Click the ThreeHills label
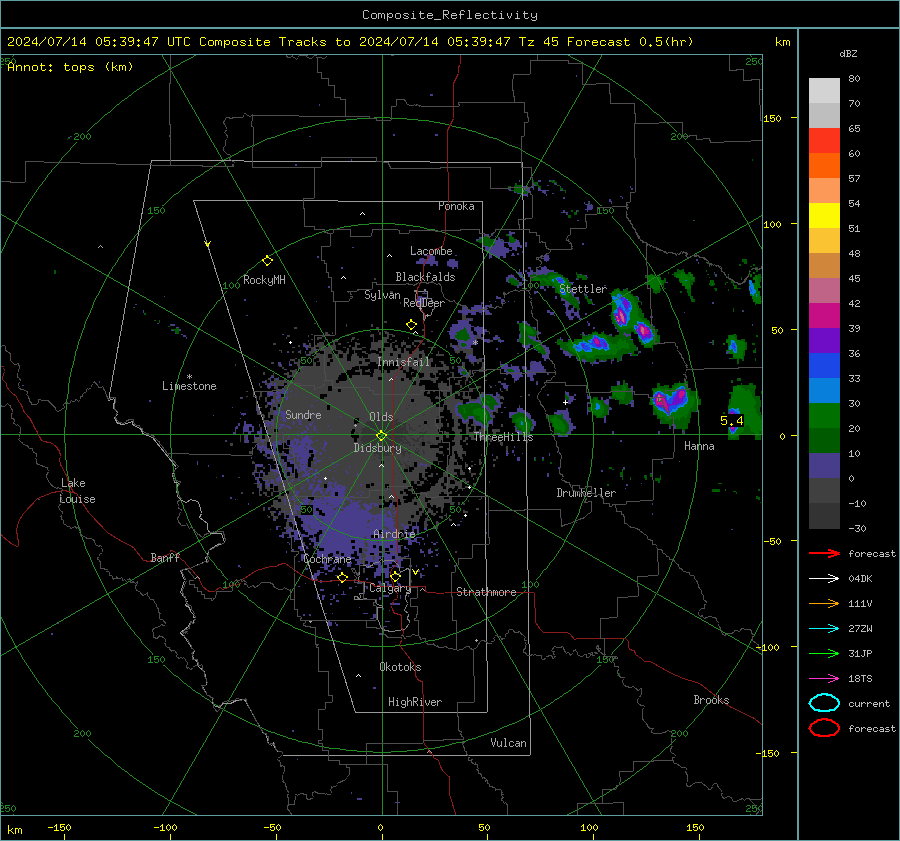Viewport: 900px width, 841px height. point(503,437)
